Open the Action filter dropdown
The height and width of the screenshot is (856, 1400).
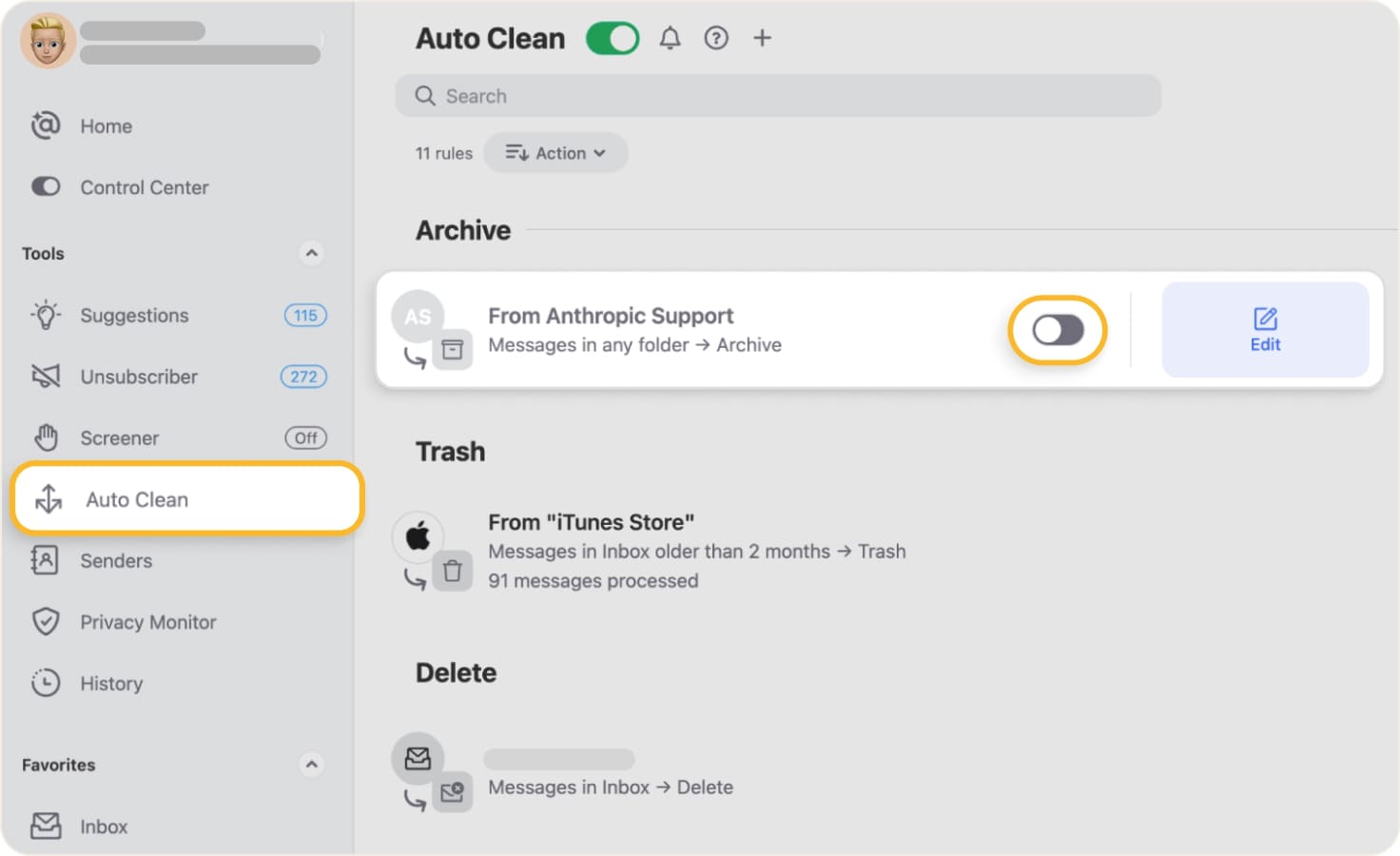coord(555,152)
